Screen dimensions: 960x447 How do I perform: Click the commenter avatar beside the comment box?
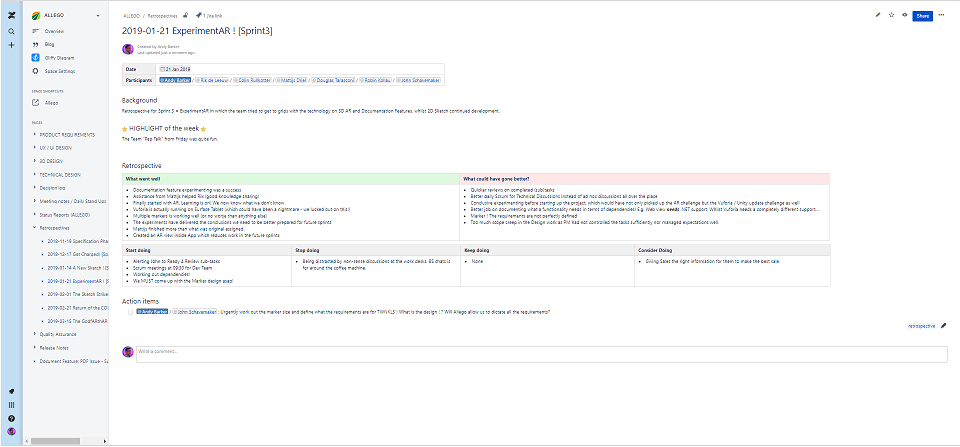coord(128,351)
